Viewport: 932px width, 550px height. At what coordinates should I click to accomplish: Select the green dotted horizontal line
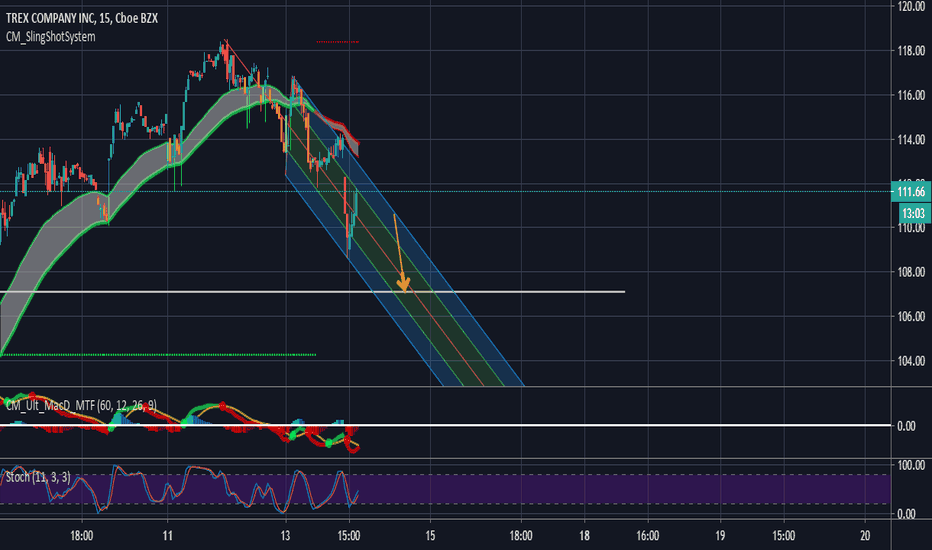coord(158,355)
